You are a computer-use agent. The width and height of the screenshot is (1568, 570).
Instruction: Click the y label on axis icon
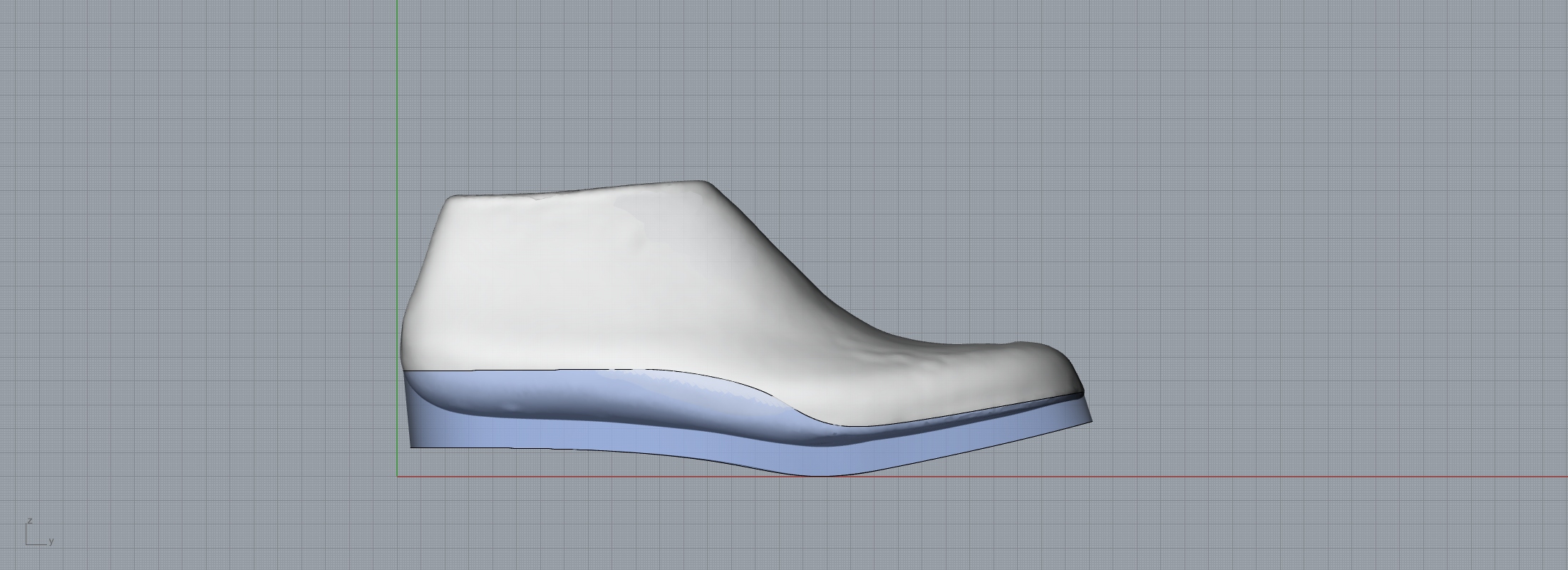point(51,541)
